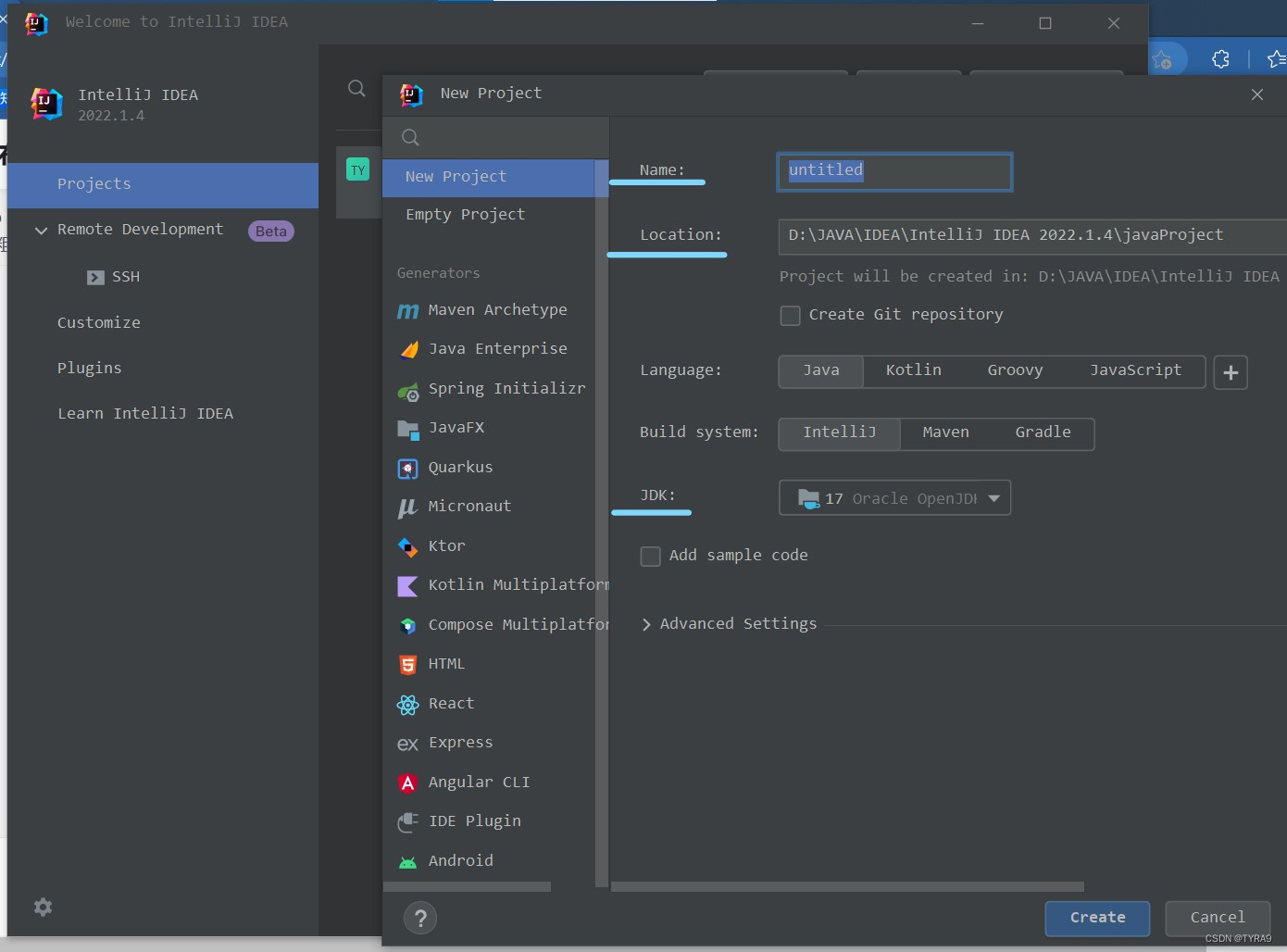Viewport: 1287px width, 952px height.
Task: Pick the Android generator icon
Action: click(x=407, y=862)
